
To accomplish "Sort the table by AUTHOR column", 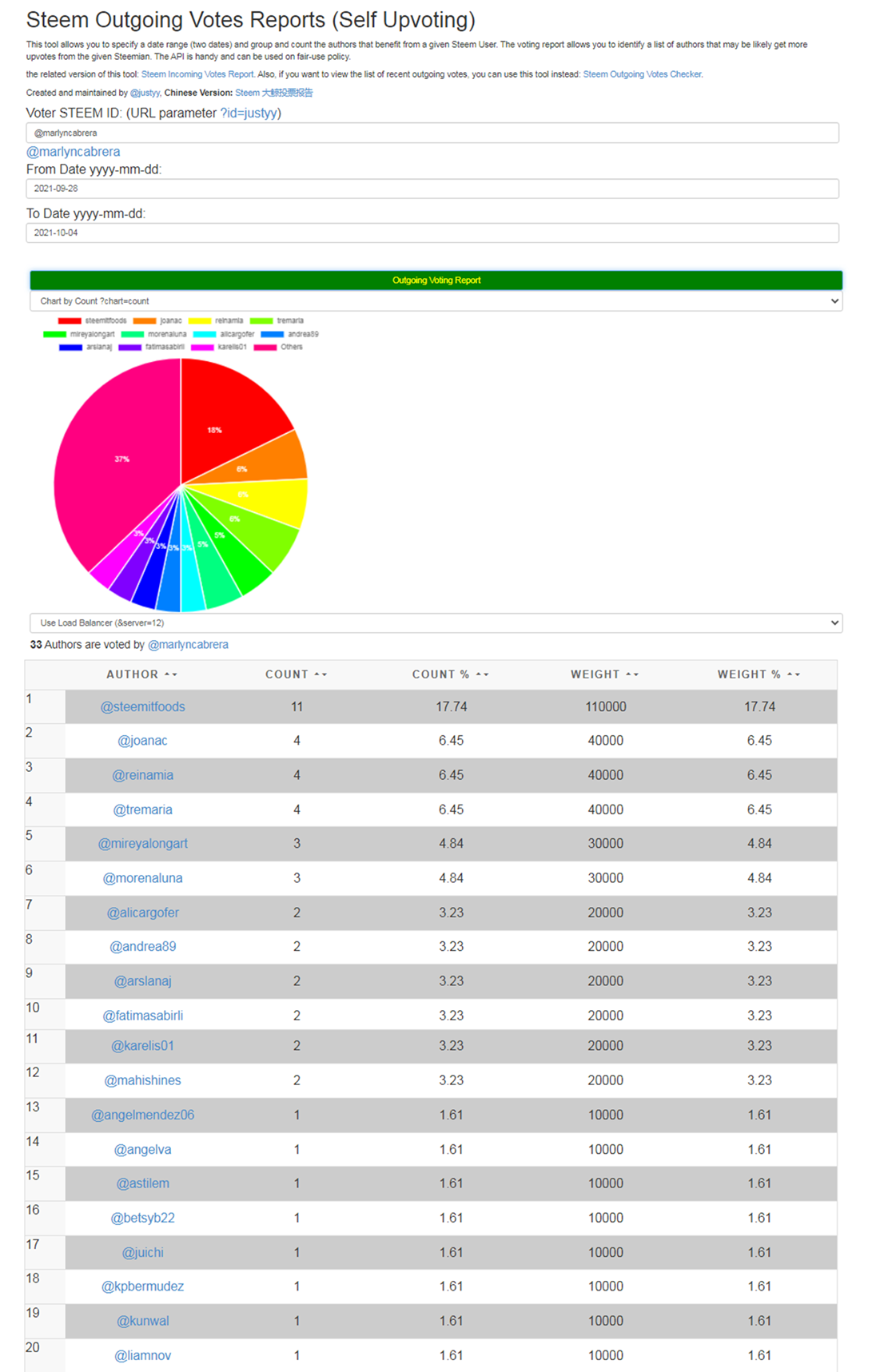I will click(142, 674).
